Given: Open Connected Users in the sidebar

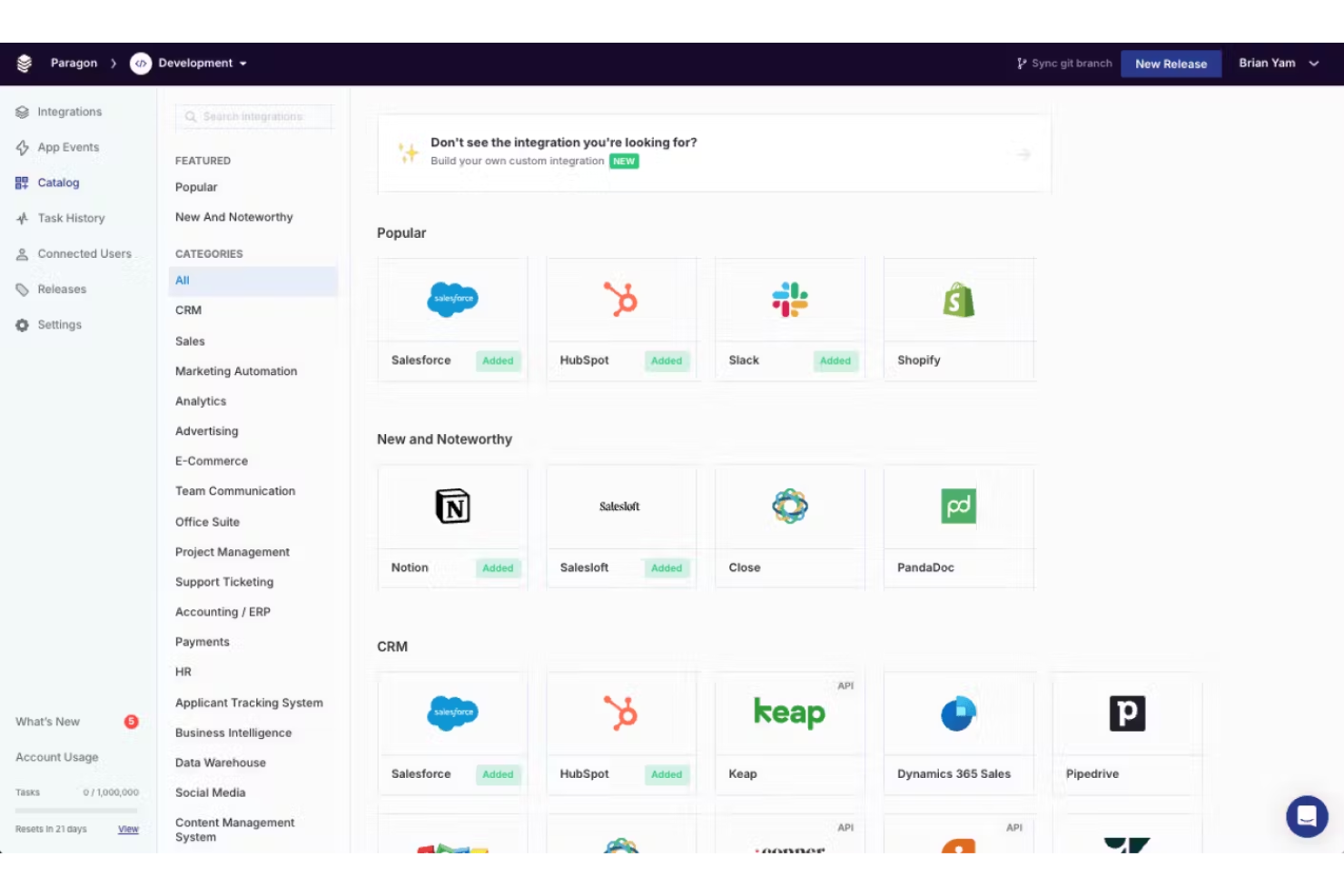Looking at the screenshot, I should [x=84, y=253].
